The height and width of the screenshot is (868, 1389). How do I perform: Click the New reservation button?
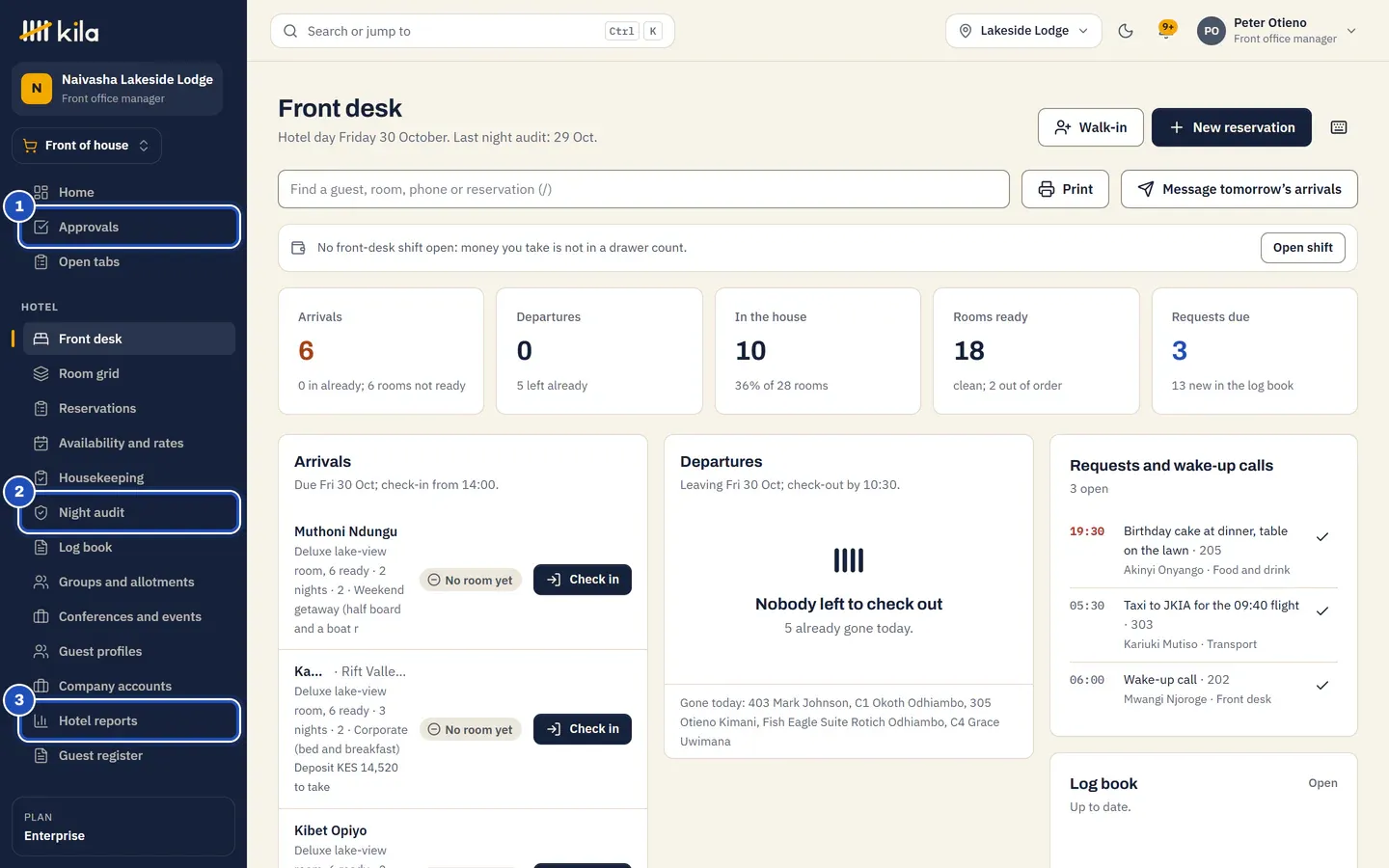click(x=1232, y=127)
